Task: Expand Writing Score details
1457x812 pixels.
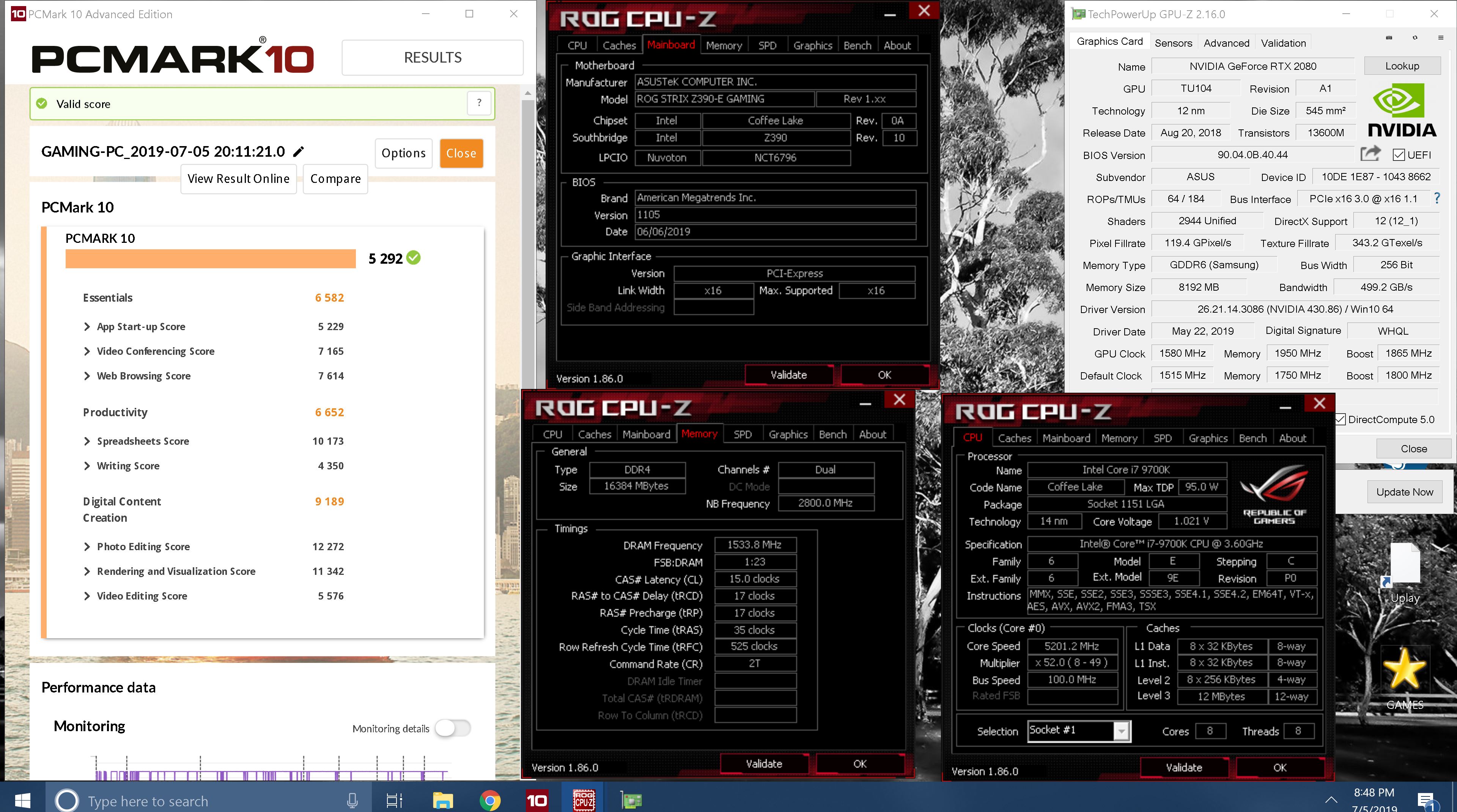Action: coord(87,466)
